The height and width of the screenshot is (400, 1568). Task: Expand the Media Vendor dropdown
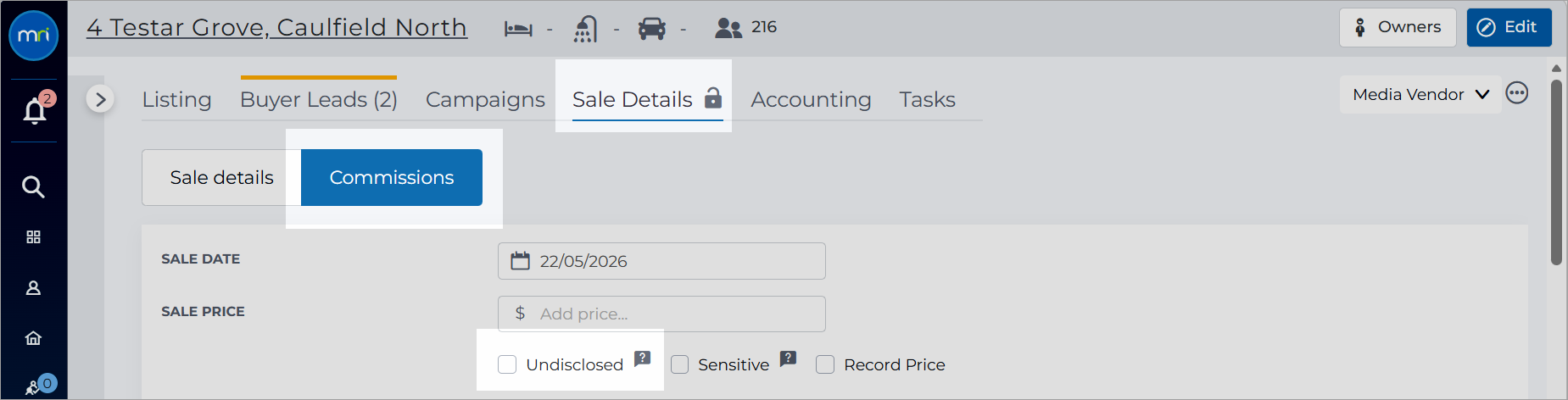point(1420,94)
